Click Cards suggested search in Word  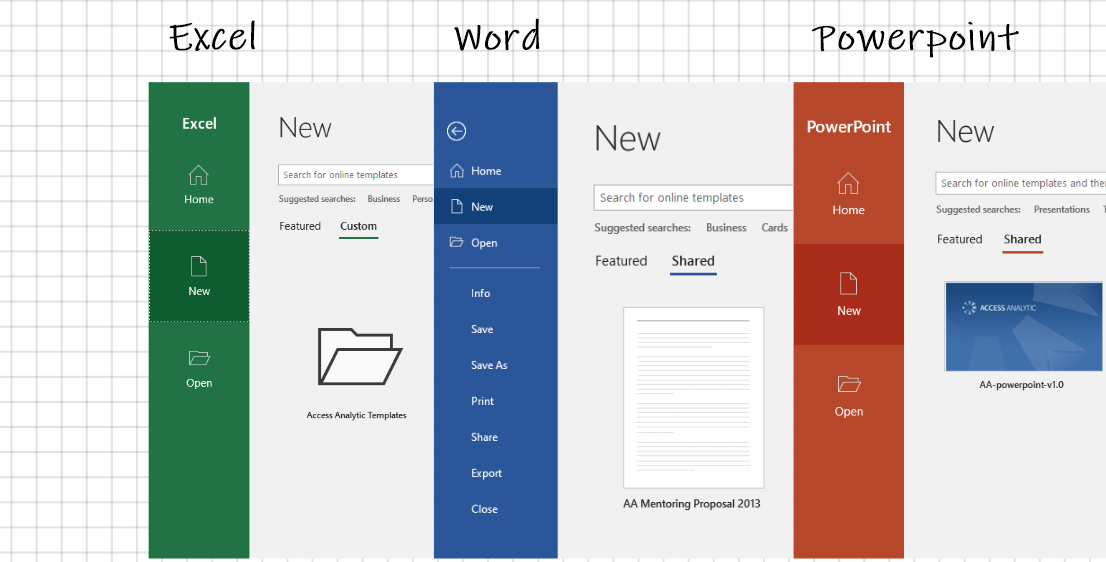point(774,228)
